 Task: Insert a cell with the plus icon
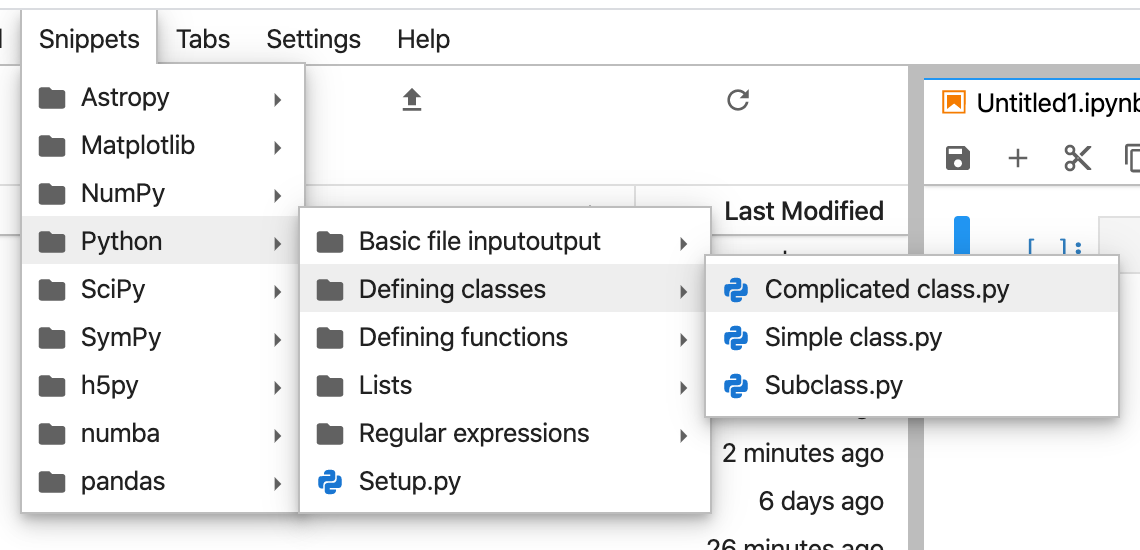point(1017,158)
